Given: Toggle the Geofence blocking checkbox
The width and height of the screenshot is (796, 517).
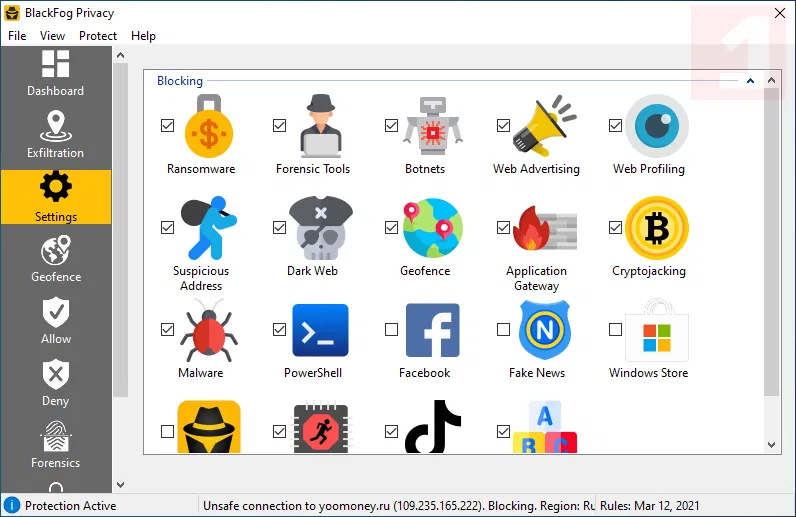Looking at the screenshot, I should [391, 228].
